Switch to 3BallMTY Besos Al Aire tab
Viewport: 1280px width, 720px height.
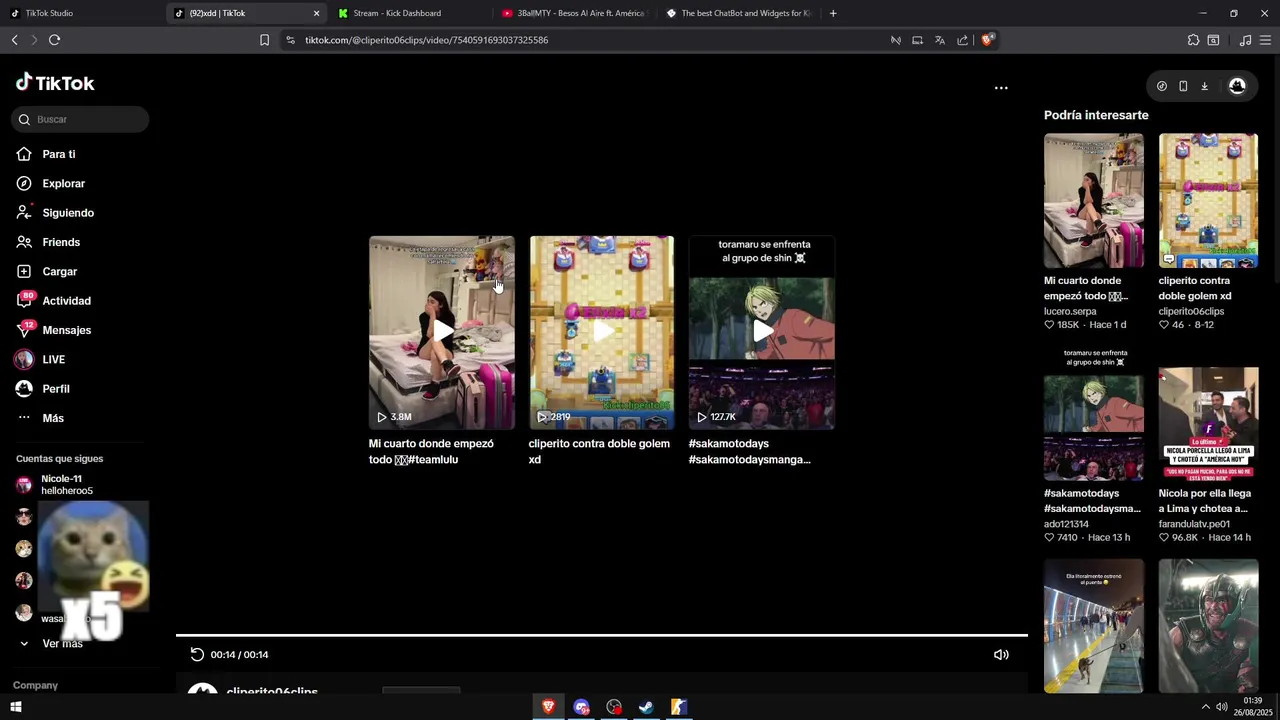573,13
